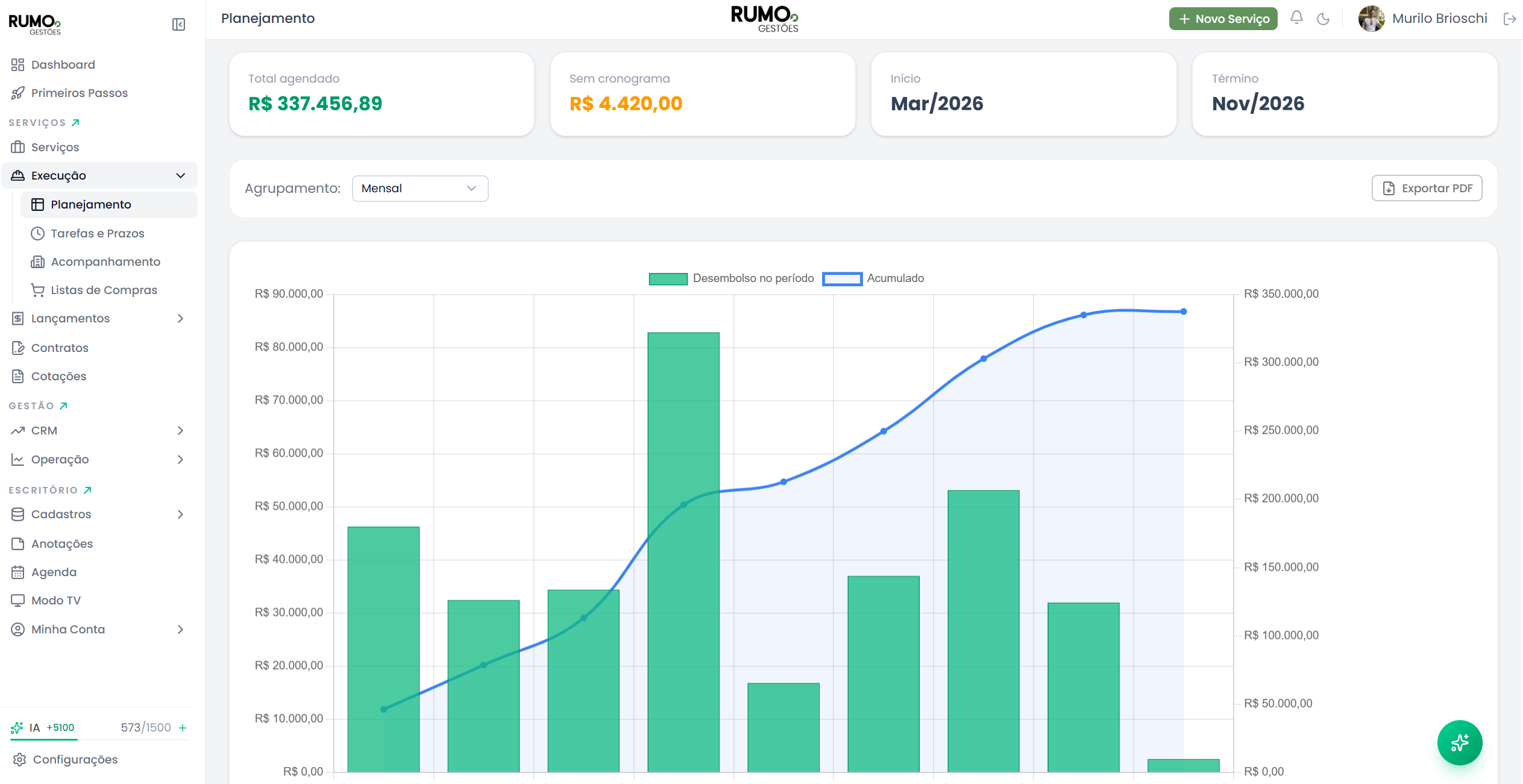Click the Modo TV monitor icon
1523x784 pixels.
[18, 600]
